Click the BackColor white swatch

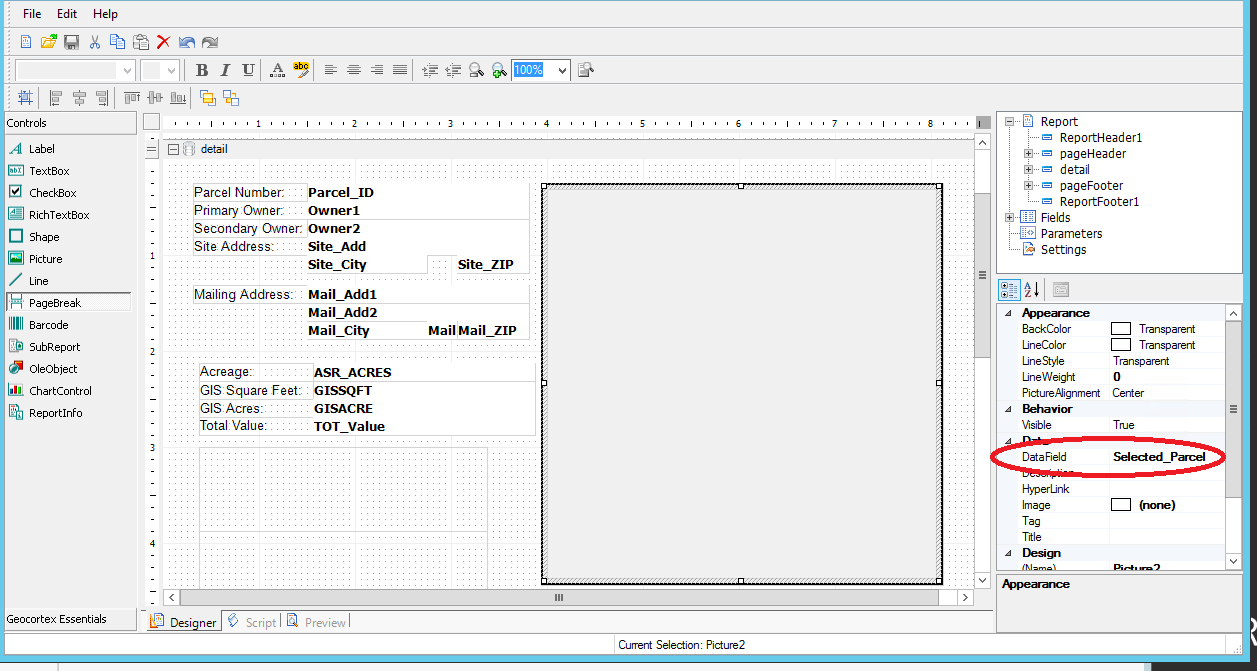1121,329
